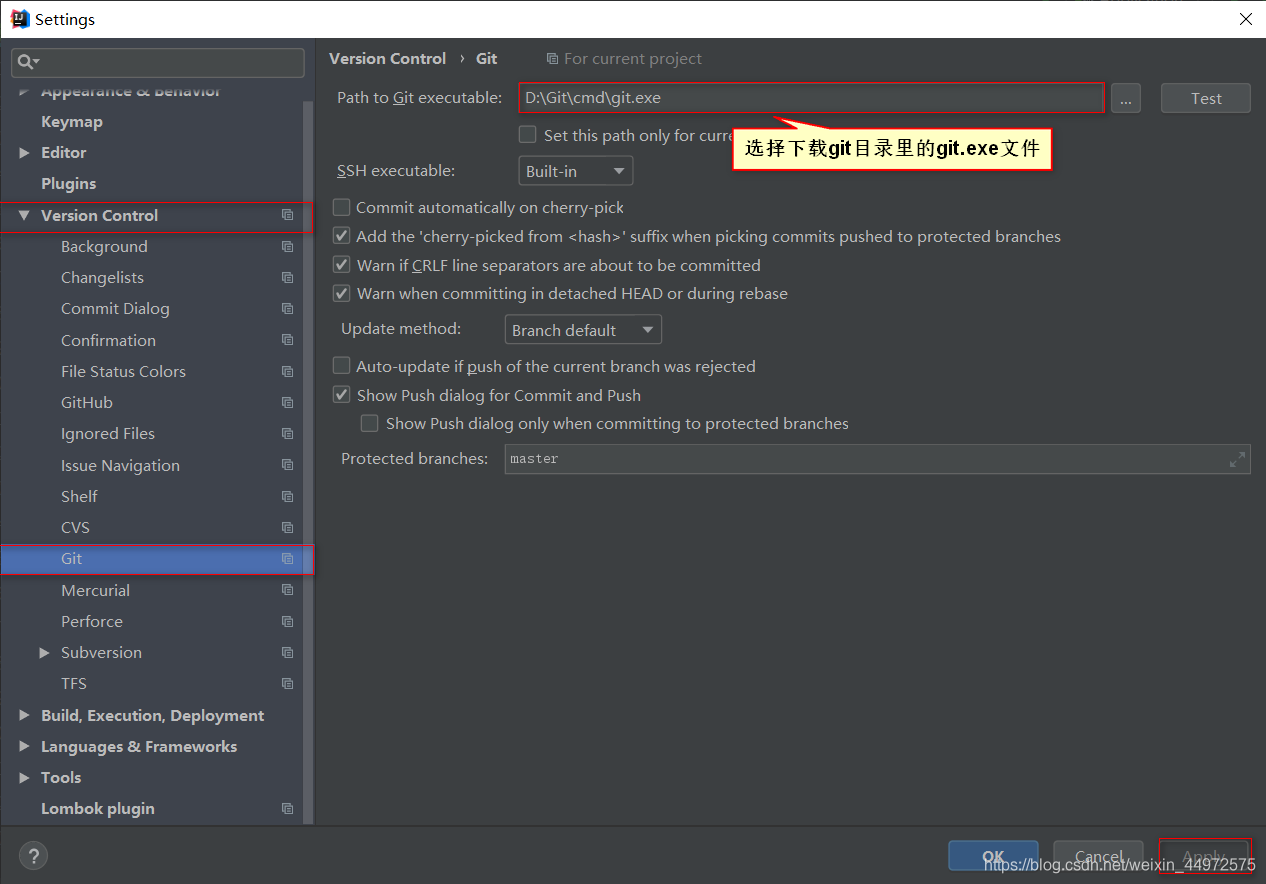Click the project-scope icon beside Perforce
The width and height of the screenshot is (1266, 884).
(x=288, y=621)
